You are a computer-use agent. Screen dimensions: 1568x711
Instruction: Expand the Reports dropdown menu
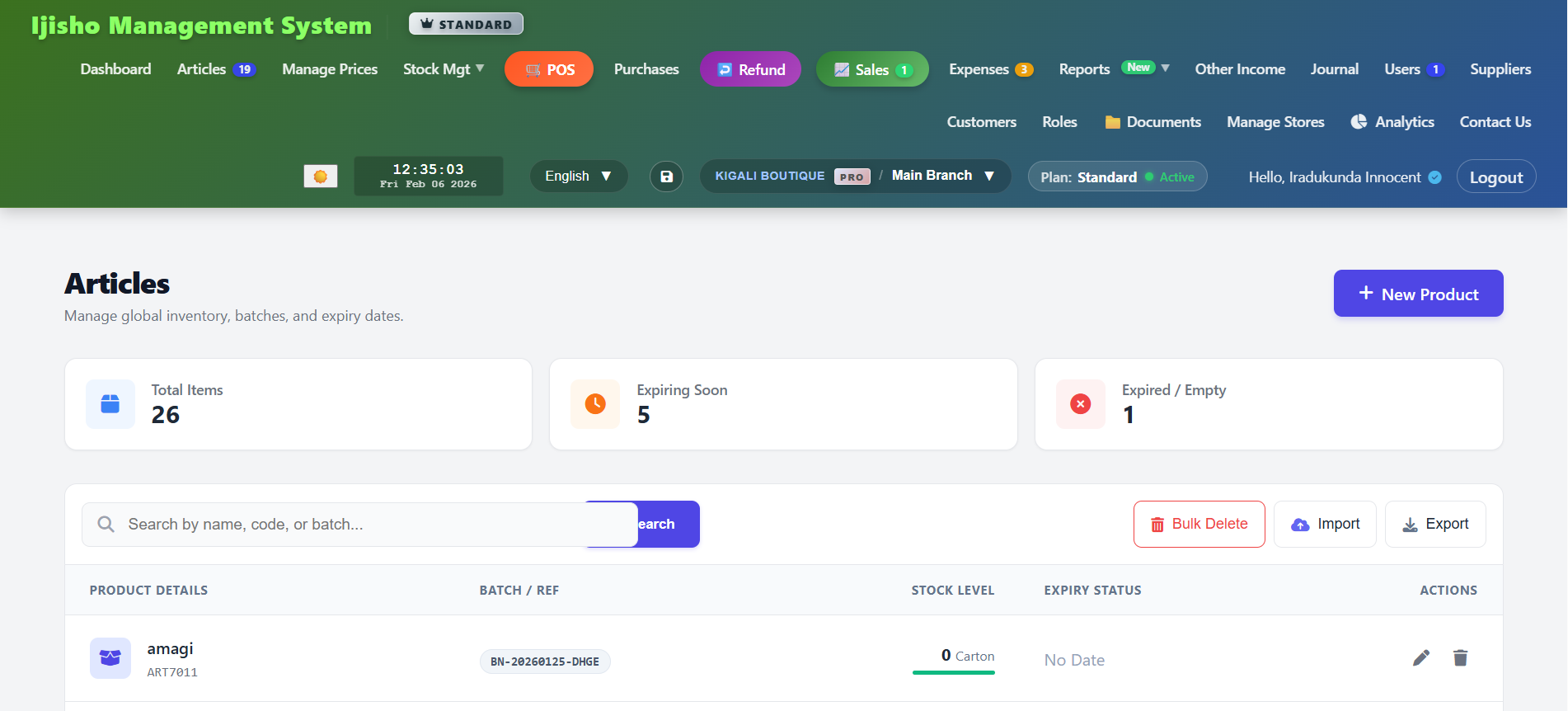pyautogui.click(x=1114, y=69)
